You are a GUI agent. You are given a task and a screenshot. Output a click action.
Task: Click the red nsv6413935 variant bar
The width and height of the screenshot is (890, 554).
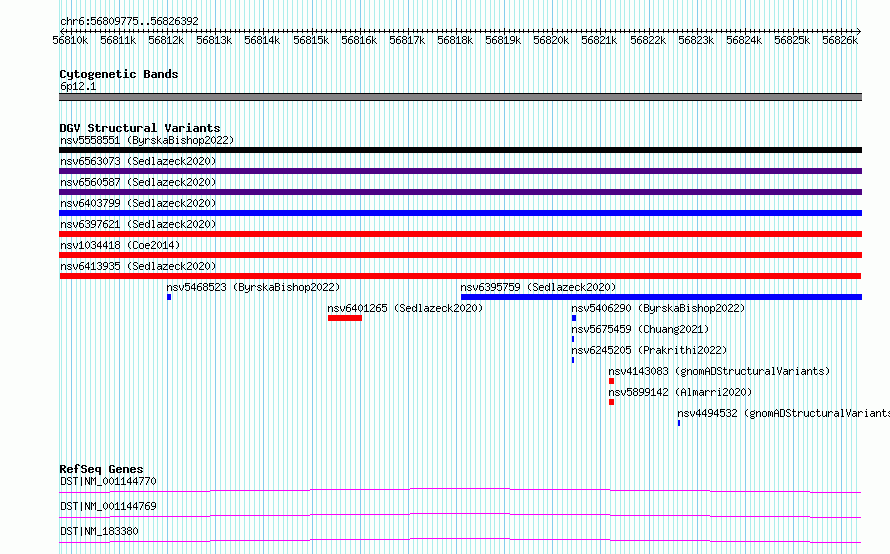click(x=460, y=276)
